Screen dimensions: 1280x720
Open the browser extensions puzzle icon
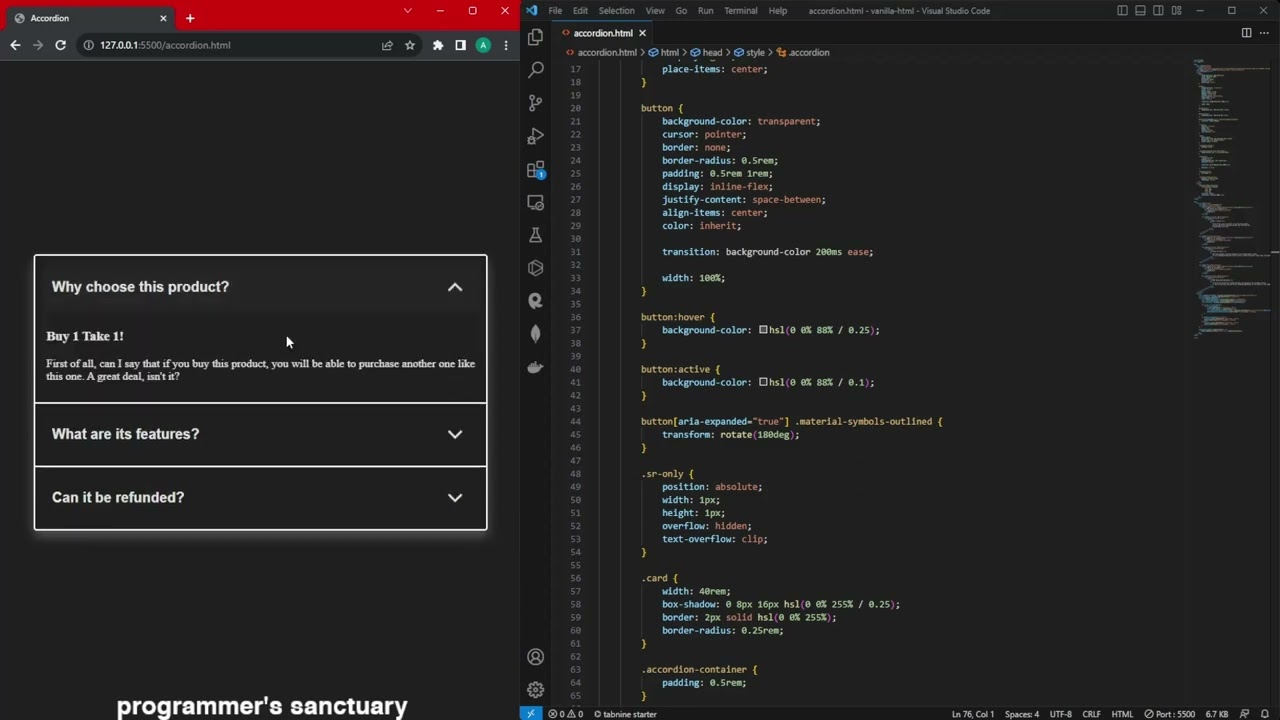click(437, 45)
